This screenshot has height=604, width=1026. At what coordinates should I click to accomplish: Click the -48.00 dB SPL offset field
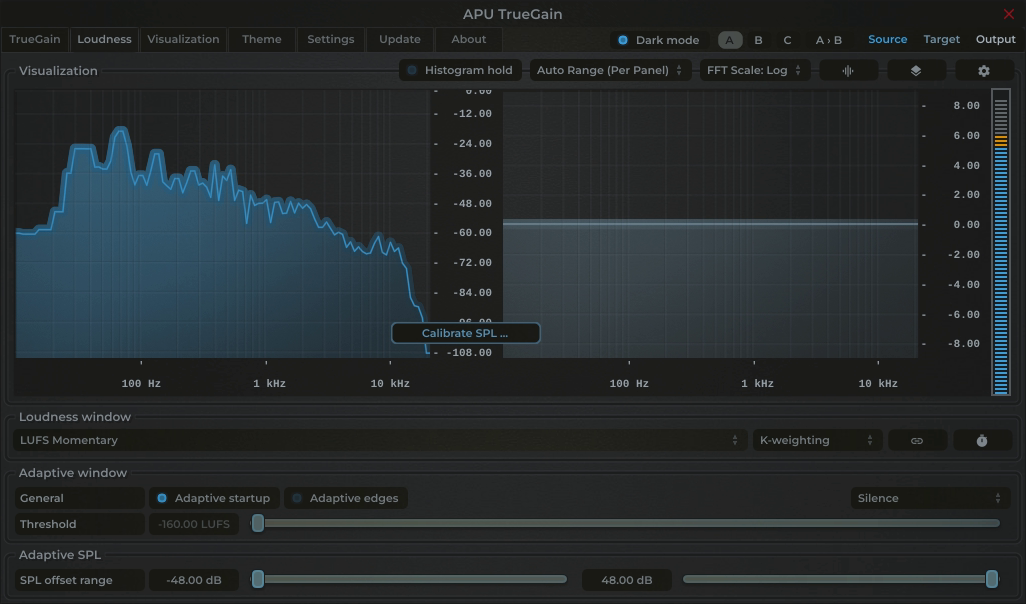tap(193, 580)
